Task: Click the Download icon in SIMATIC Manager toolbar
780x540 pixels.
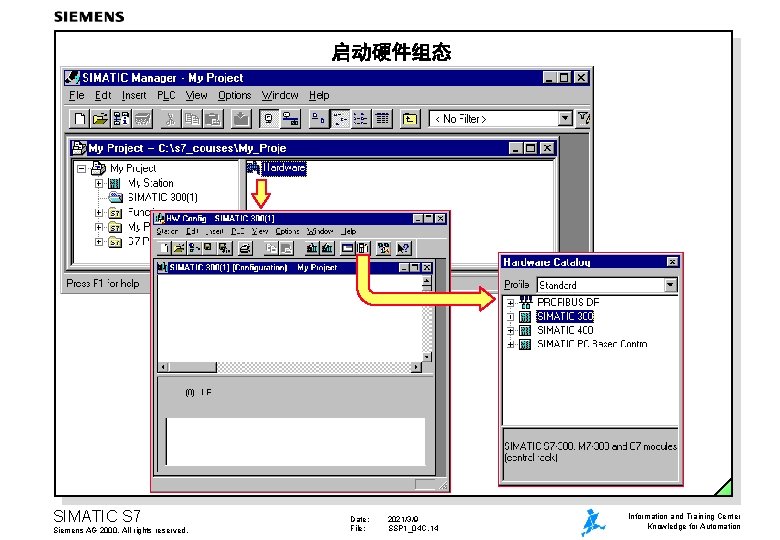Action: tap(241, 119)
